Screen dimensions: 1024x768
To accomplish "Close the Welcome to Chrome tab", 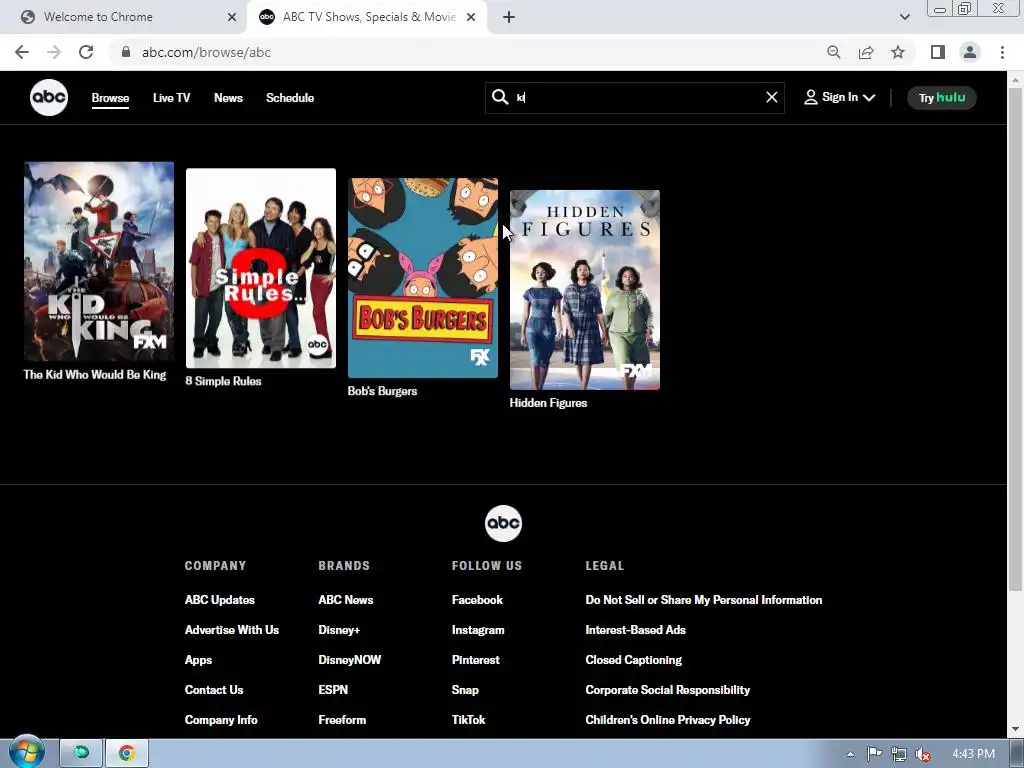I will tap(232, 17).
